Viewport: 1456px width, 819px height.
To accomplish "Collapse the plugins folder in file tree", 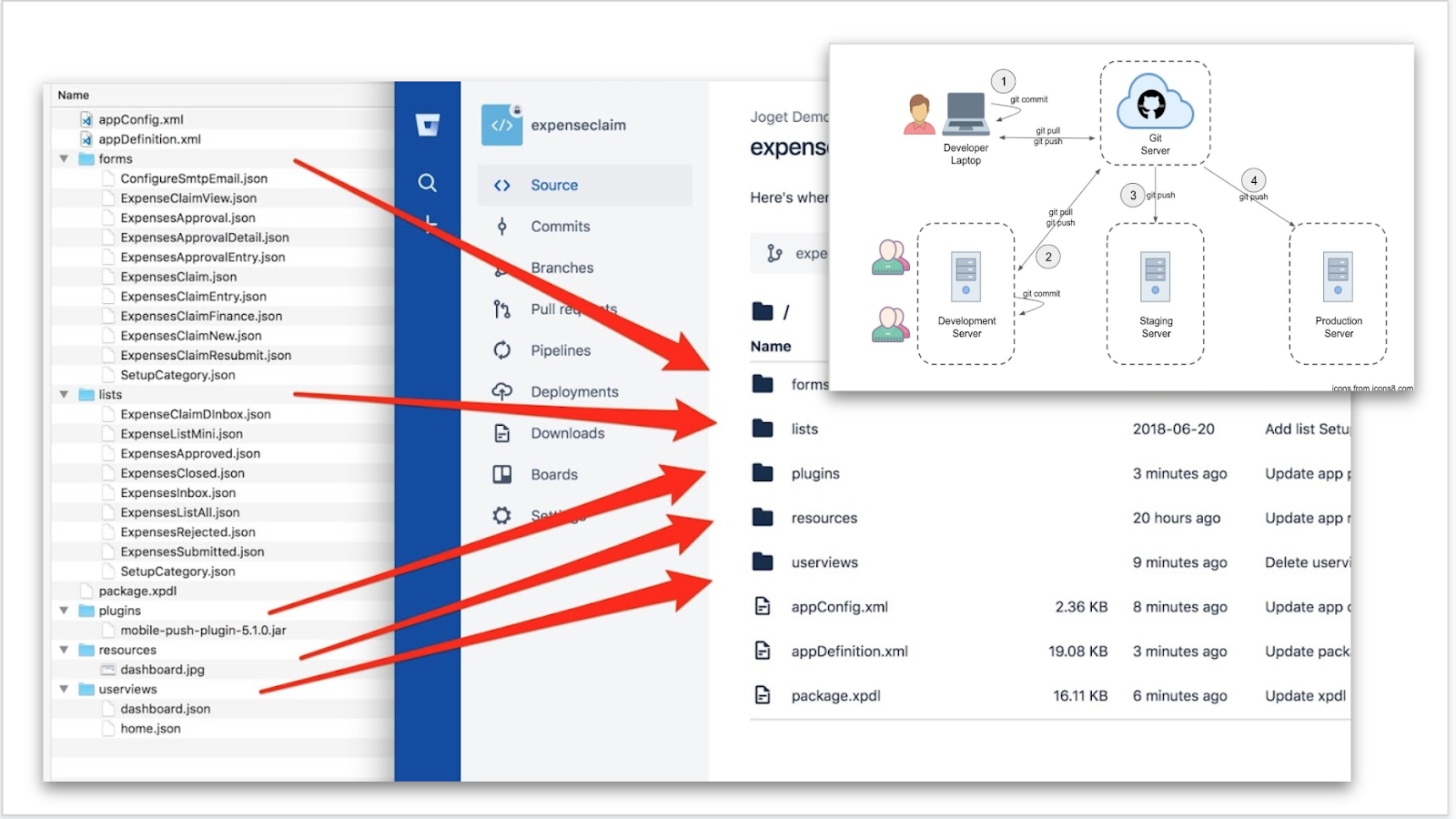I will [64, 611].
